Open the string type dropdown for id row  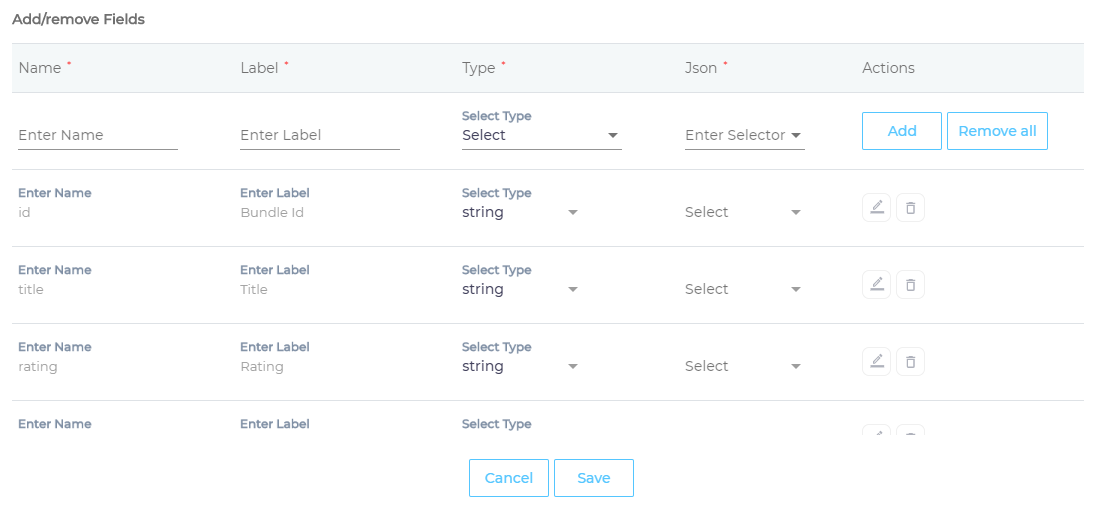tap(521, 212)
